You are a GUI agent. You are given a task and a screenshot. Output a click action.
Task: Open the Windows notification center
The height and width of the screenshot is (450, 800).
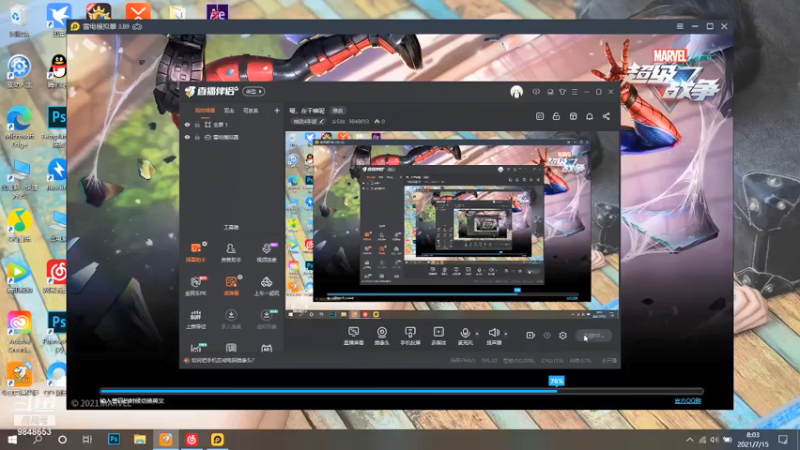(x=783, y=439)
